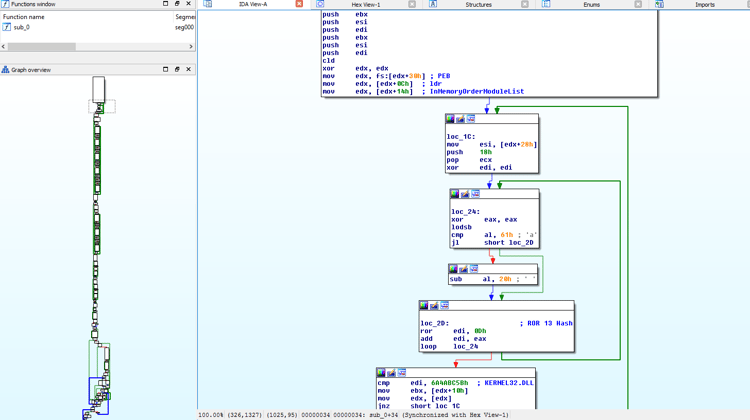Switch to the Imports tab
The width and height of the screenshot is (750, 420).
(x=705, y=4)
